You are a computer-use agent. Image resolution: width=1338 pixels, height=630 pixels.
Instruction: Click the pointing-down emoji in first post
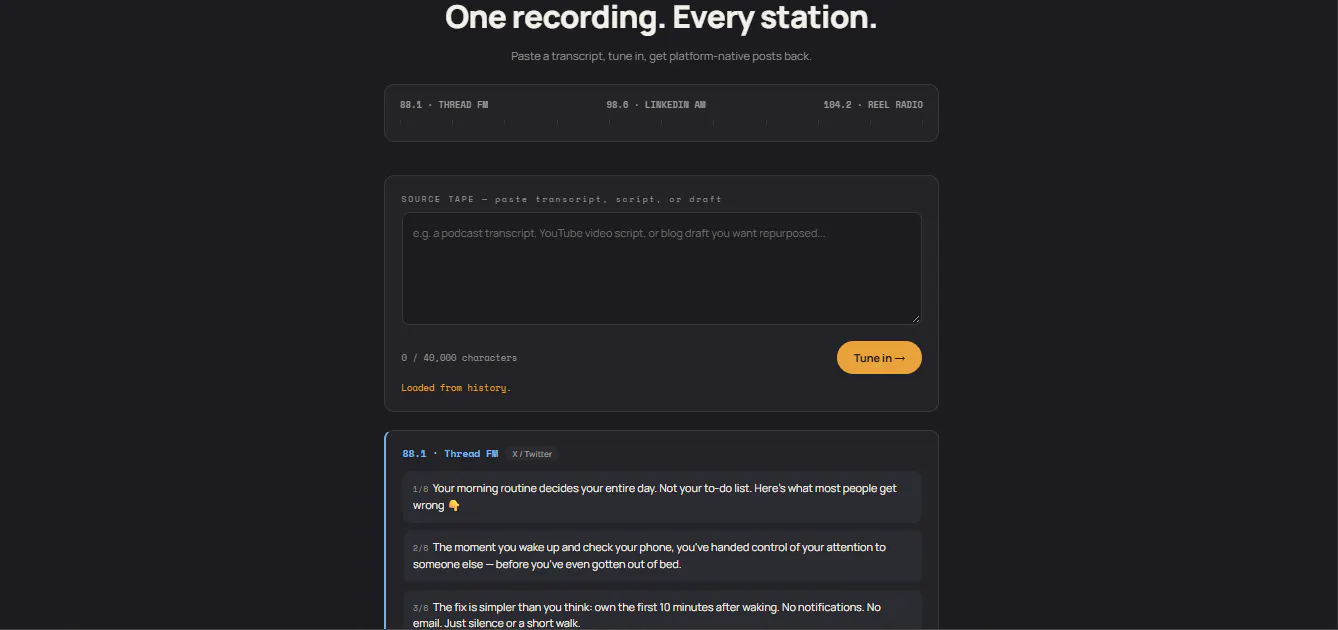coord(454,506)
